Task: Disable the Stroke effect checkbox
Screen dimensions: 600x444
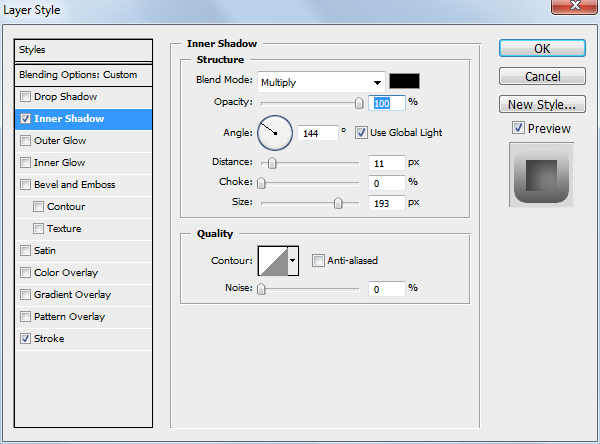Action: [26, 339]
